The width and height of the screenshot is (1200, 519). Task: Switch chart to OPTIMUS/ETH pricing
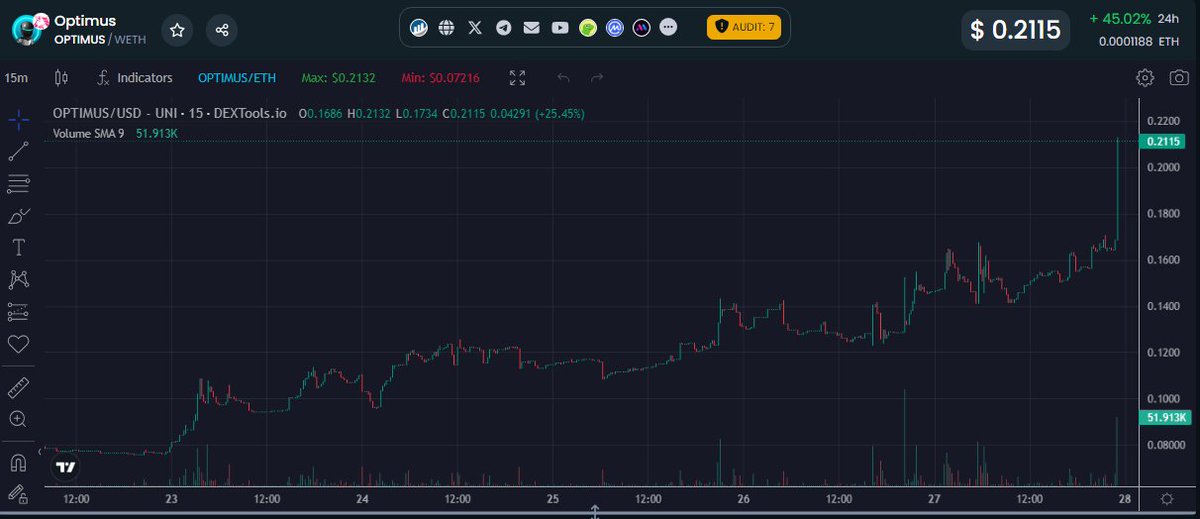pyautogui.click(x=237, y=77)
